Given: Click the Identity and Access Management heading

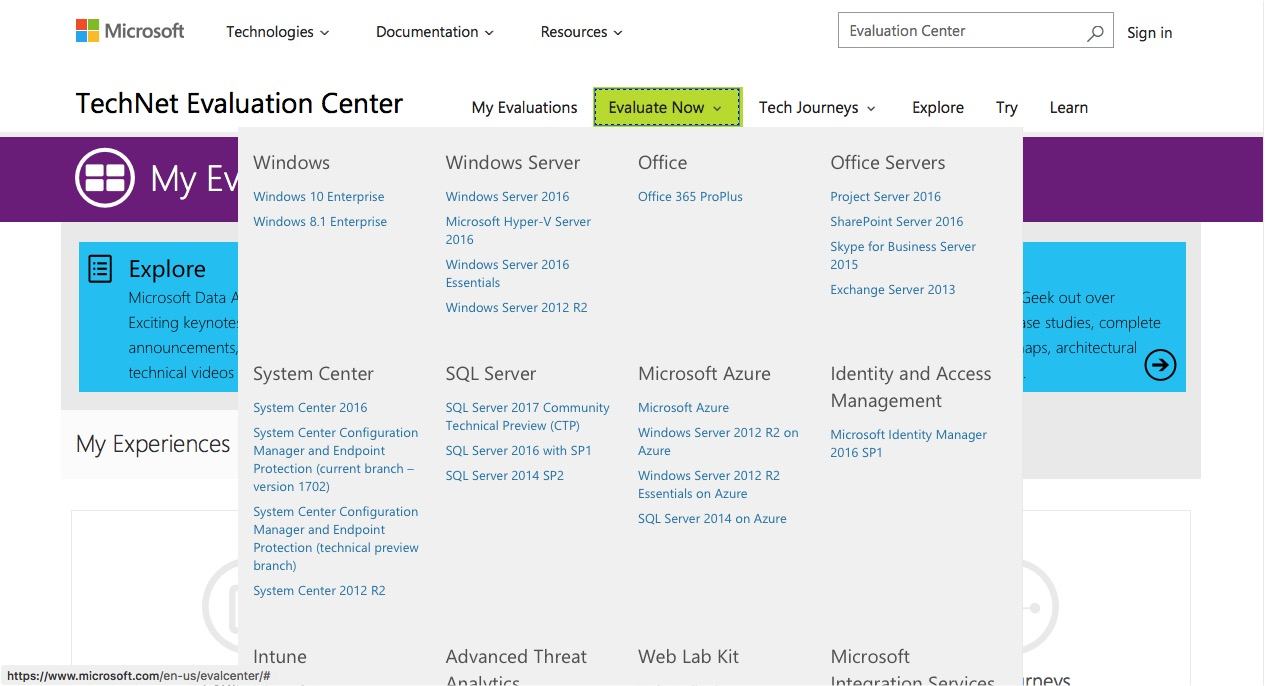Looking at the screenshot, I should click(911, 388).
